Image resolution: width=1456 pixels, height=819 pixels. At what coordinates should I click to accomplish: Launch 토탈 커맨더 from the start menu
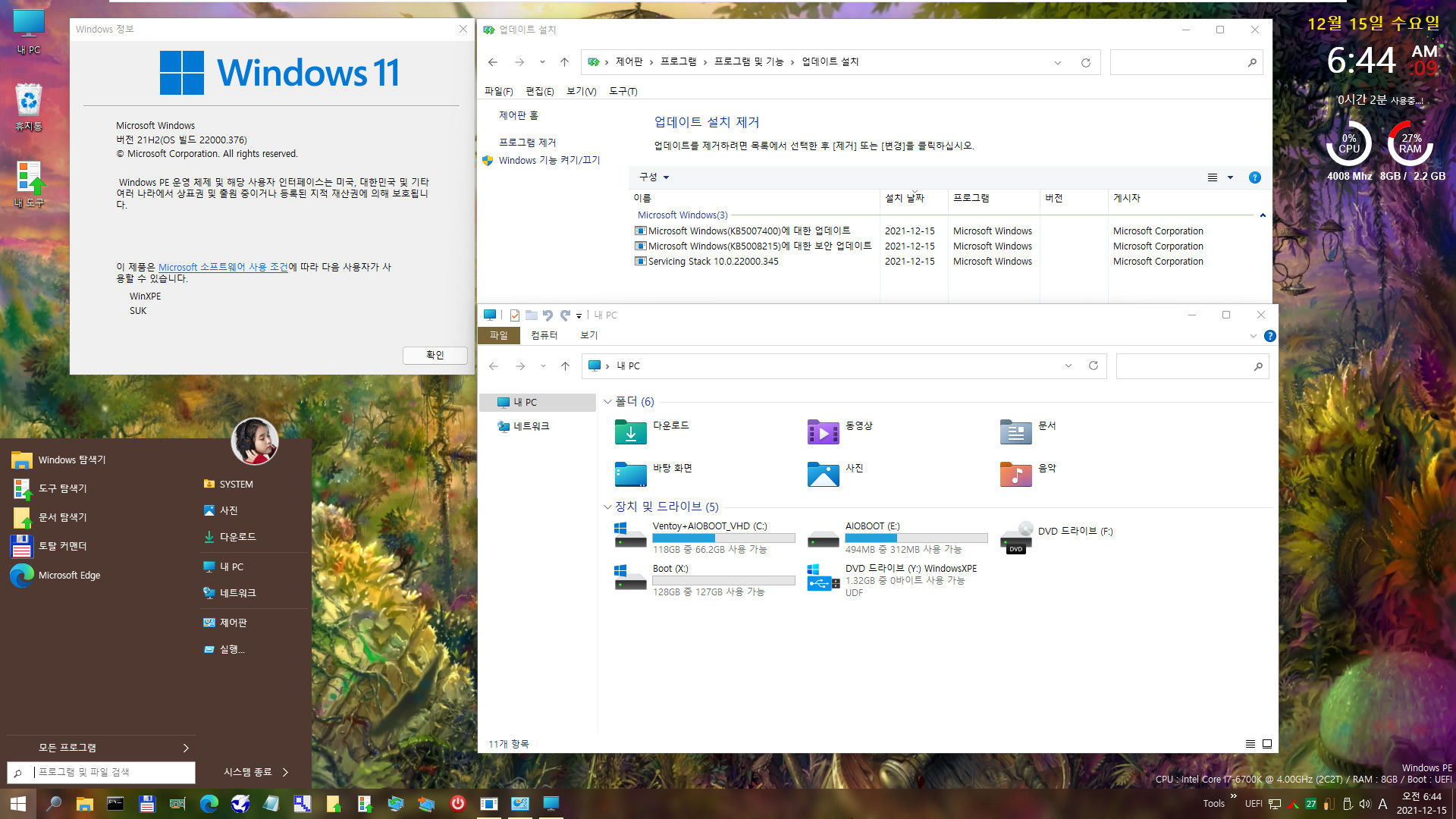[50, 546]
